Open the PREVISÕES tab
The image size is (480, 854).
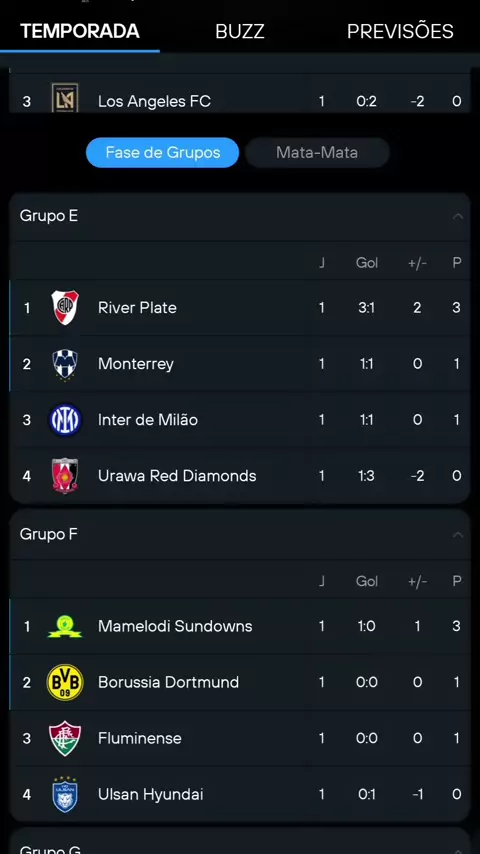[x=400, y=32]
